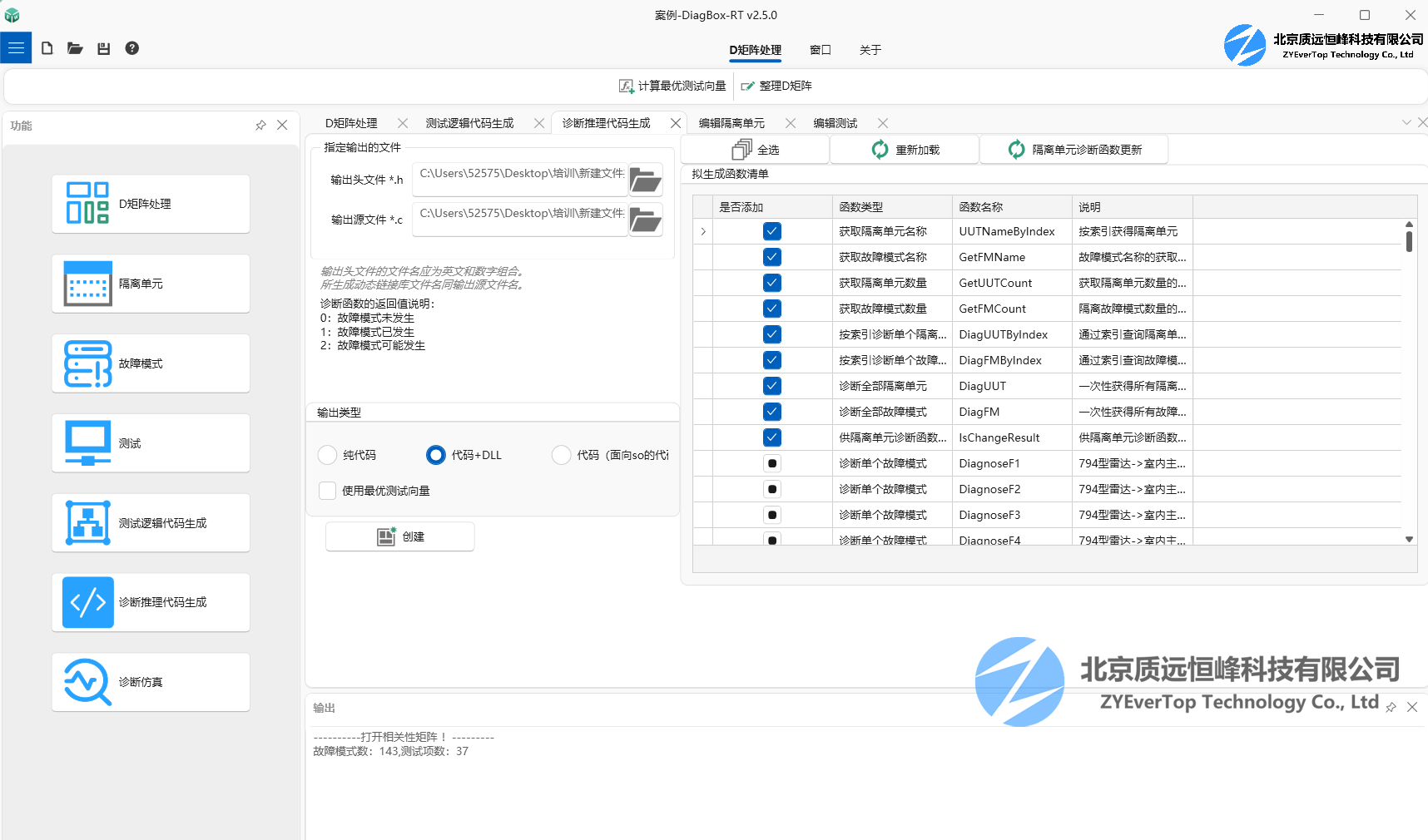Uncheck the GetUUTCount row checkbox

[772, 283]
